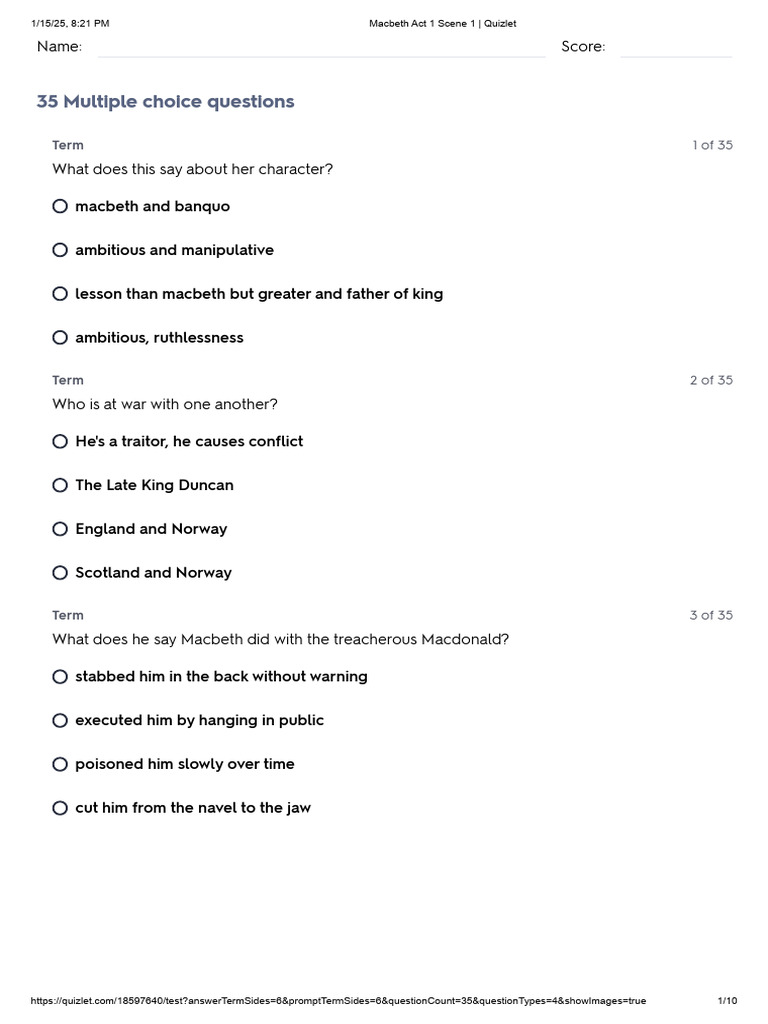Screen dimensions: 768x1024
Task: Choose 'The Late King Duncan' option
Action: tap(60, 485)
